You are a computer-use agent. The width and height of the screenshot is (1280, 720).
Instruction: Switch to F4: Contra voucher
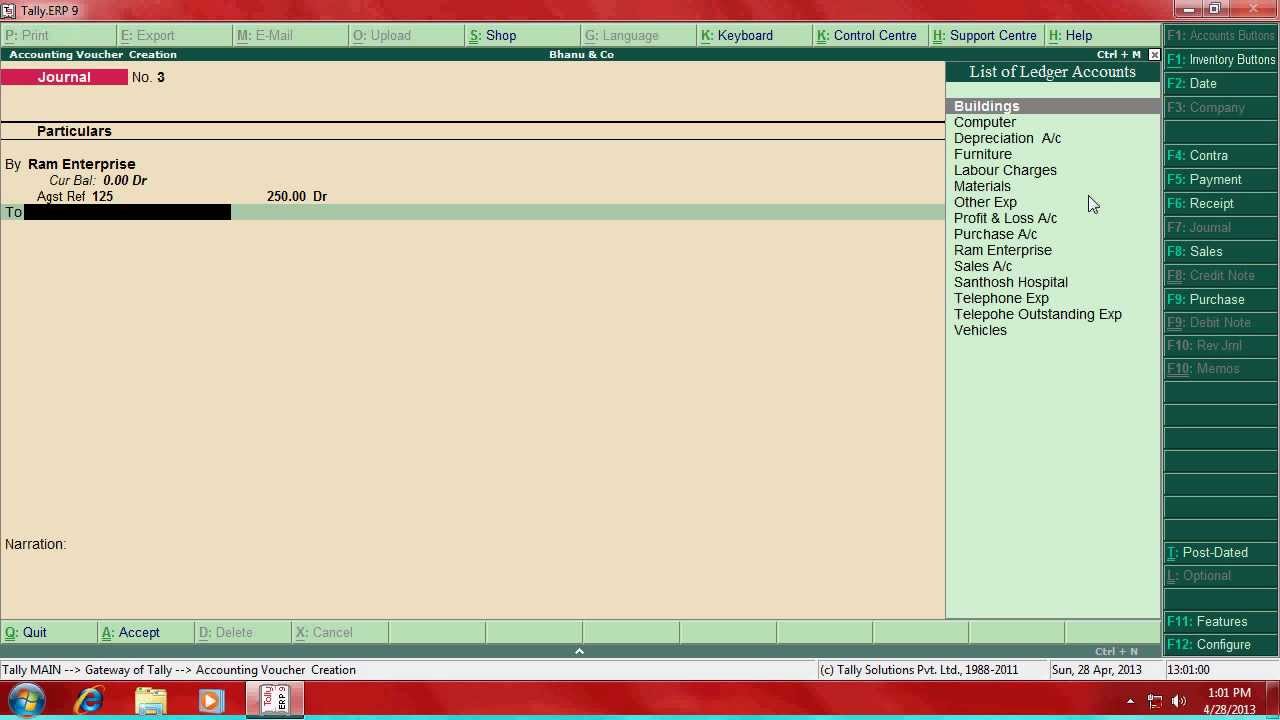coord(1221,155)
